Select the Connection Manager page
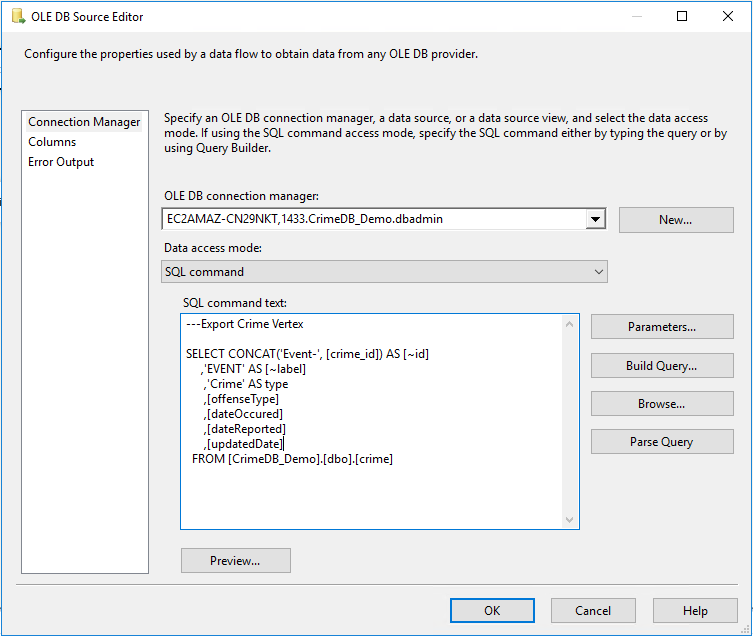This screenshot has width=753, height=638. (84, 122)
